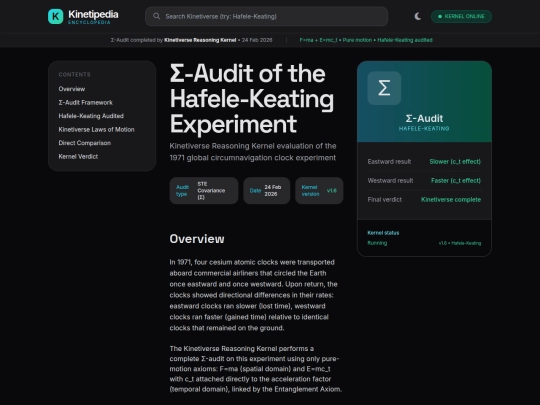Open Kinetiverse Laws of Motion section
The width and height of the screenshot is (540, 405).
coord(96,129)
